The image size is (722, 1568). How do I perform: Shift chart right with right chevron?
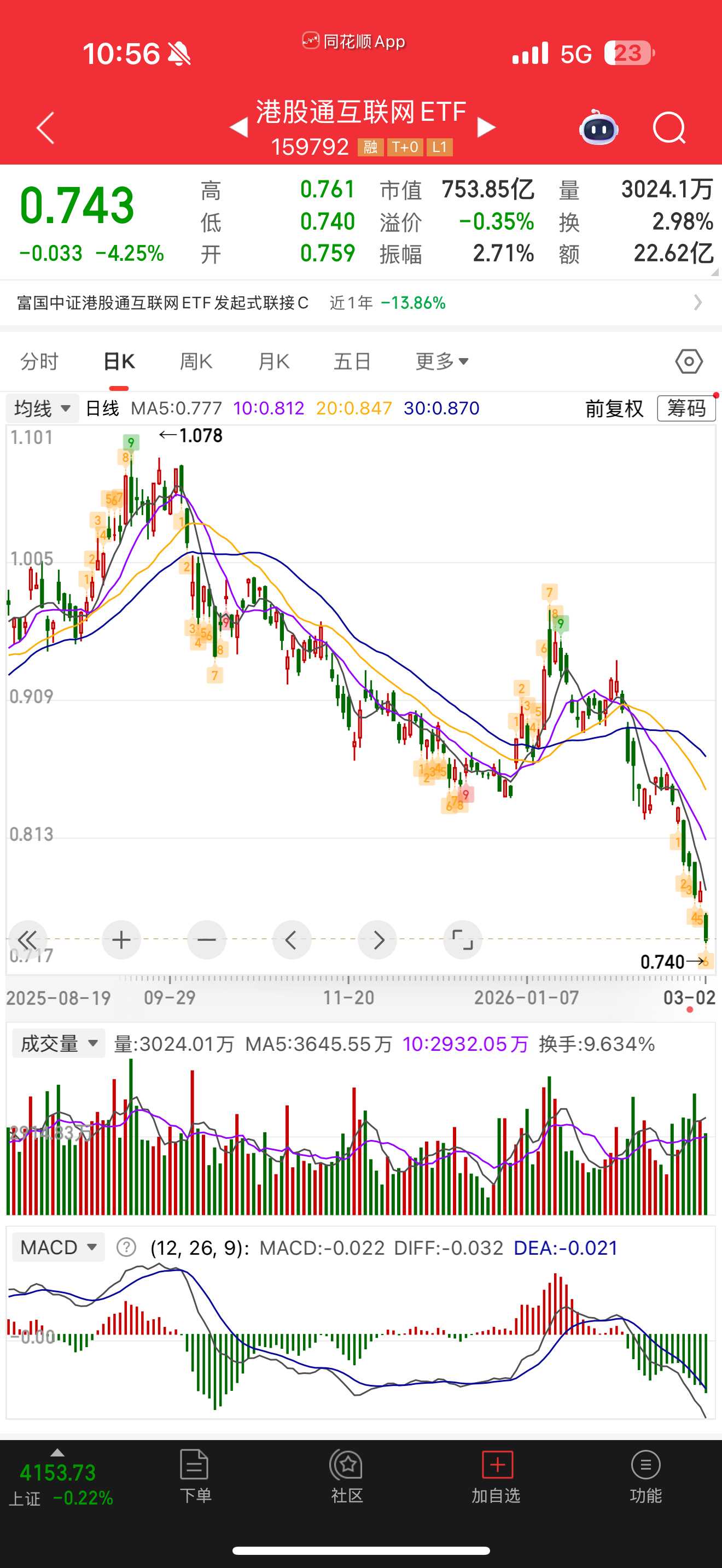tap(377, 940)
